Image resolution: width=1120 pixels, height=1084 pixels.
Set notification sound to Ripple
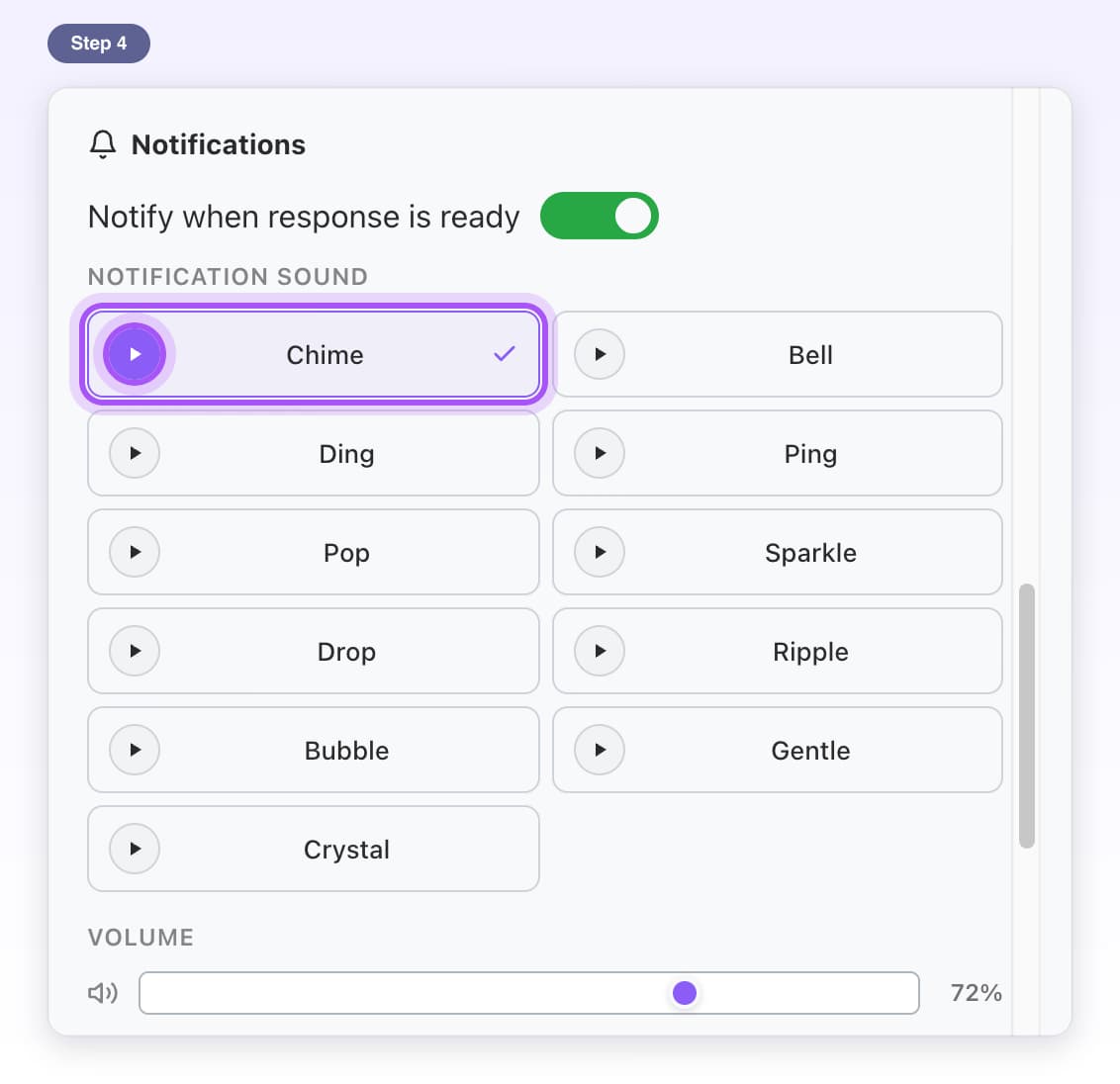click(x=778, y=651)
